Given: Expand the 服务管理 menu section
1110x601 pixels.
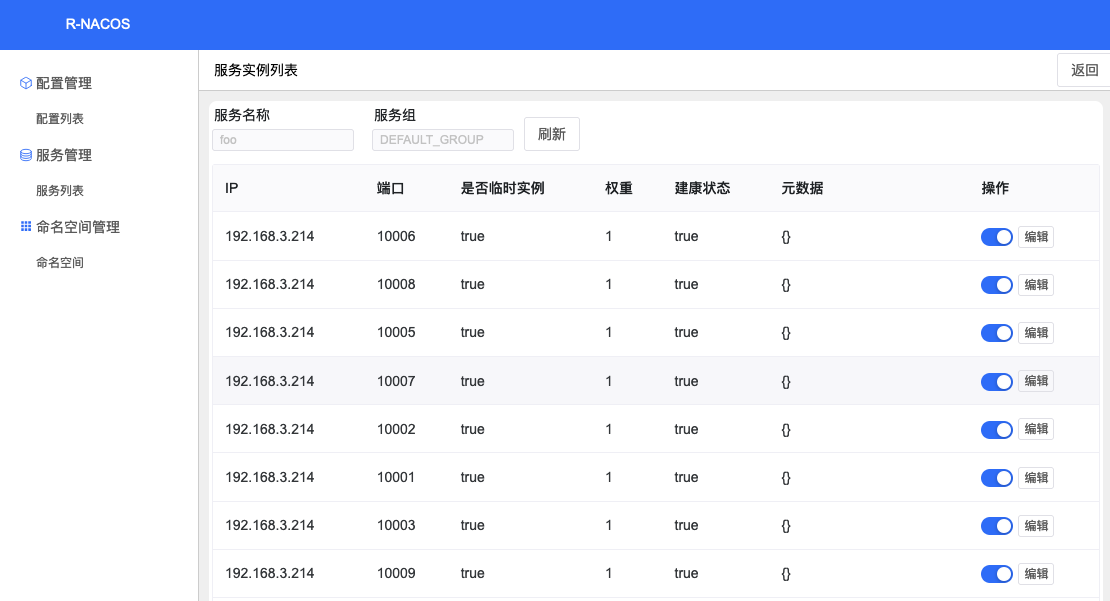Looking at the screenshot, I should pyautogui.click(x=64, y=155).
